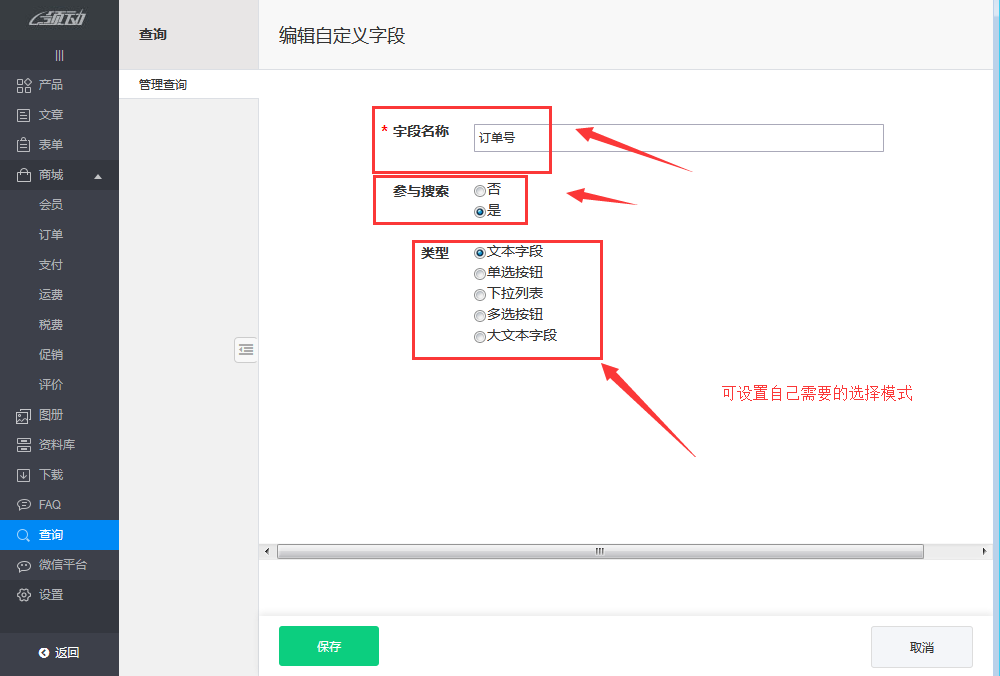
Task: Toggle the sidebar using the top bars icon
Action: [59, 55]
